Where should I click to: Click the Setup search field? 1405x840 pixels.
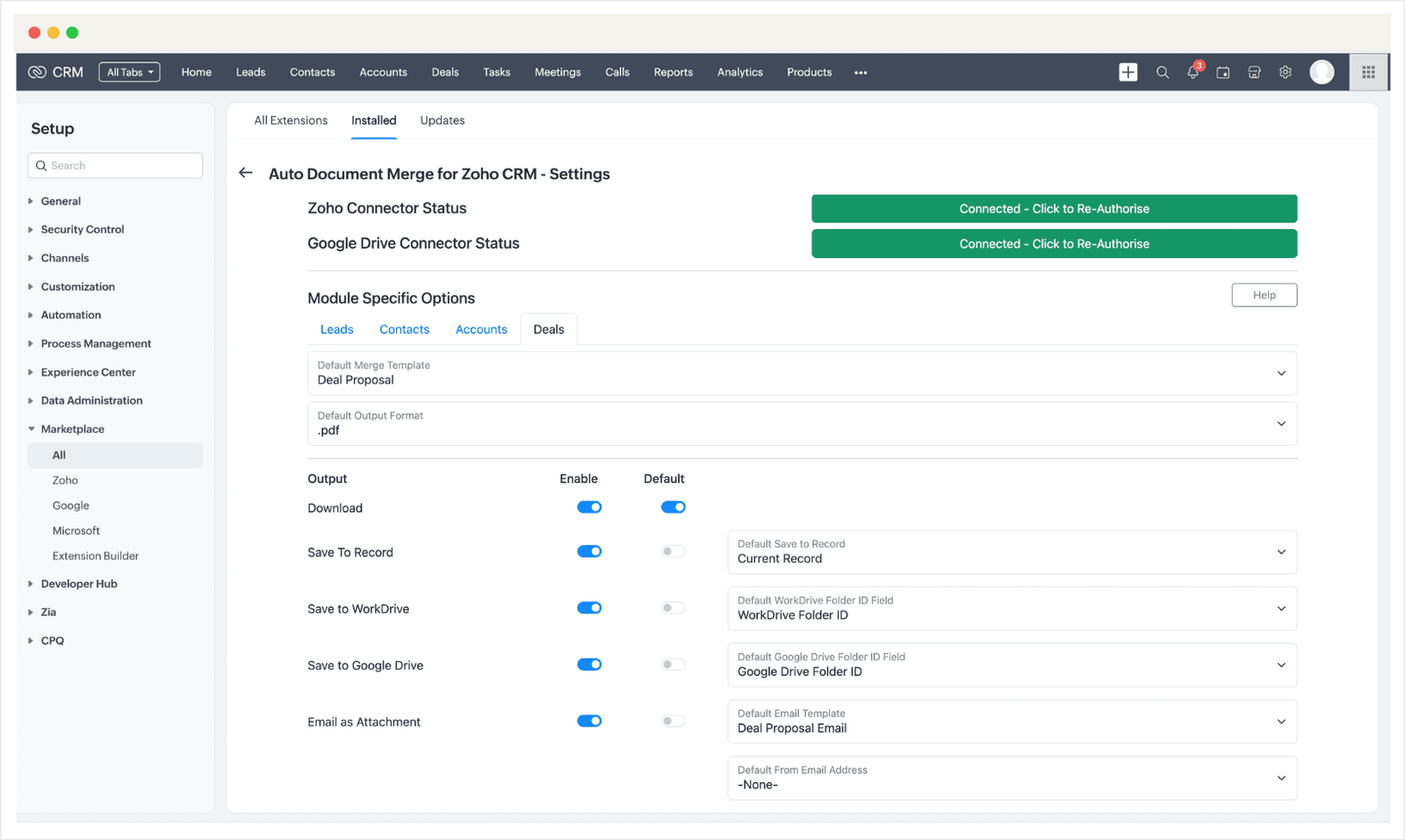point(115,166)
